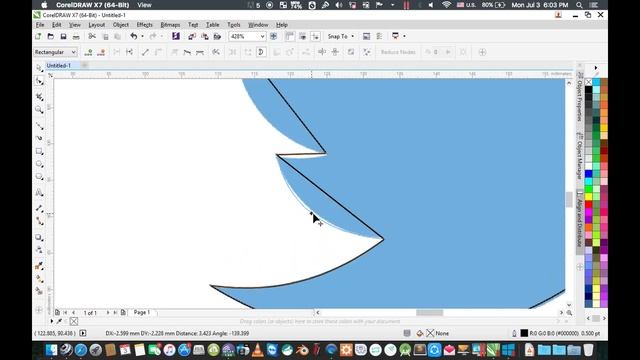Select the Polygon tool in toolbox
Image resolution: width=640 pixels, height=360 pixels.
tap(39, 177)
